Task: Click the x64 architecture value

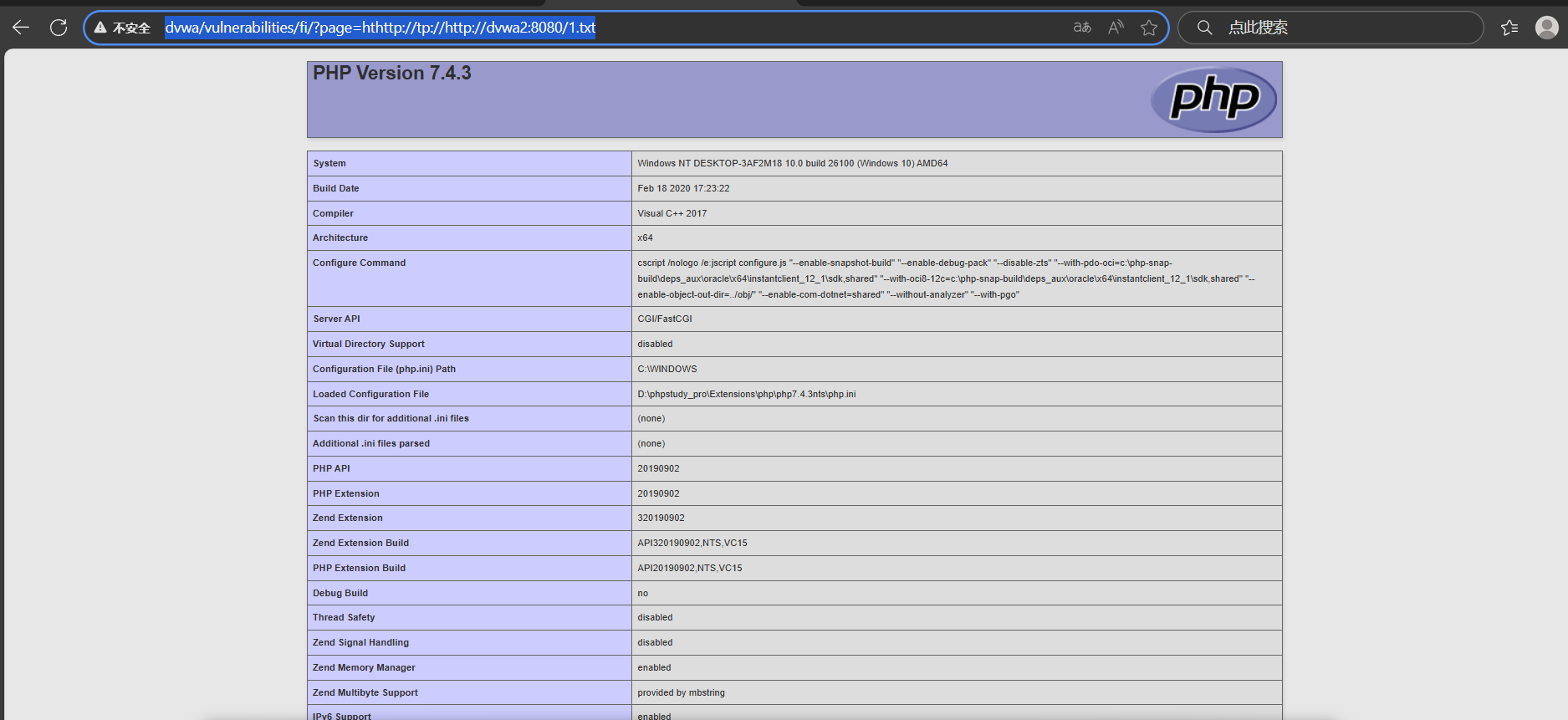Action: click(645, 238)
